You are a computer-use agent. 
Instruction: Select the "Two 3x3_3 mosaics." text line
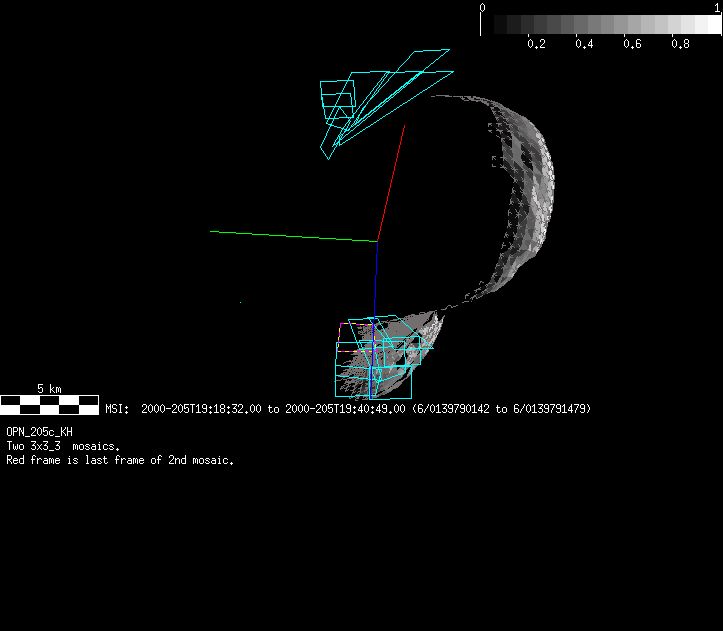point(63,446)
